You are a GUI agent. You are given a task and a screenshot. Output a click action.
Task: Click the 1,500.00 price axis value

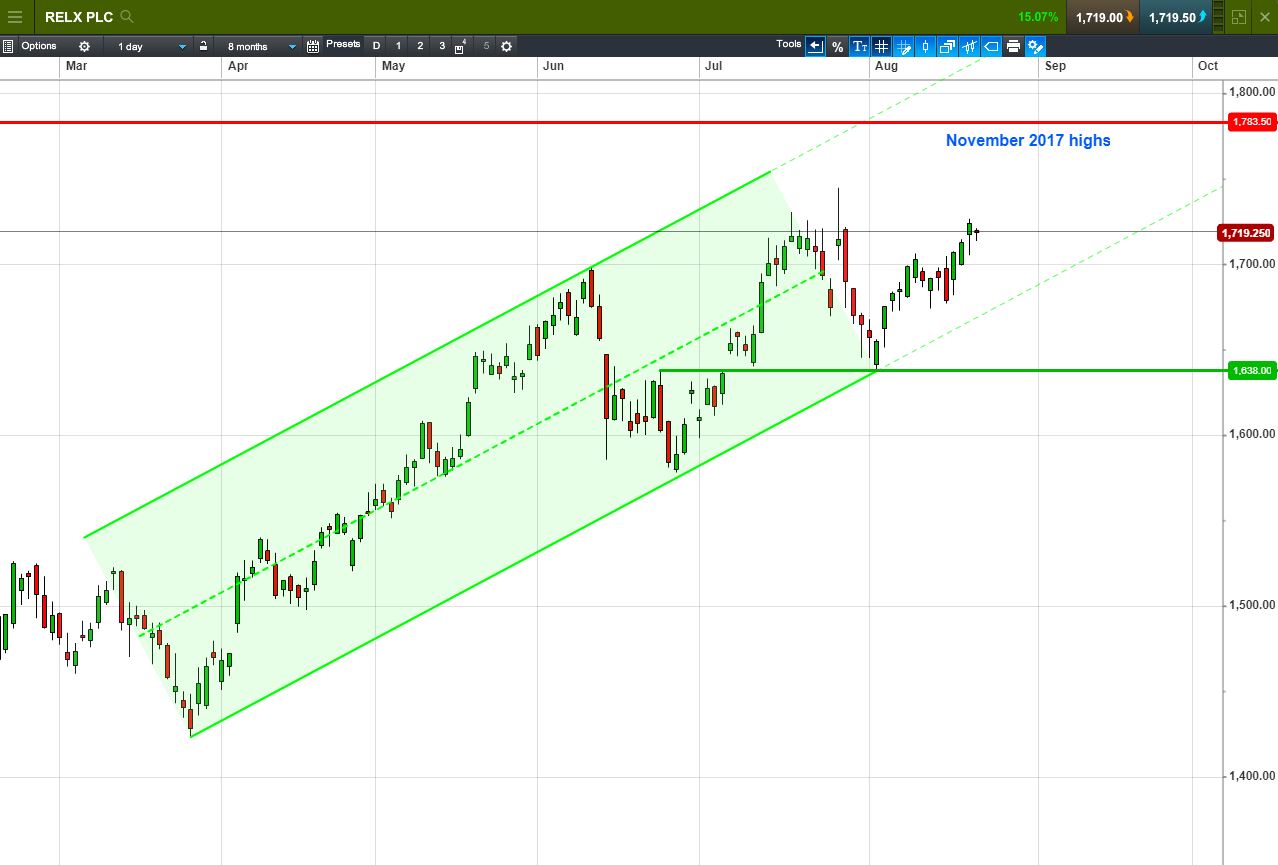point(1253,605)
